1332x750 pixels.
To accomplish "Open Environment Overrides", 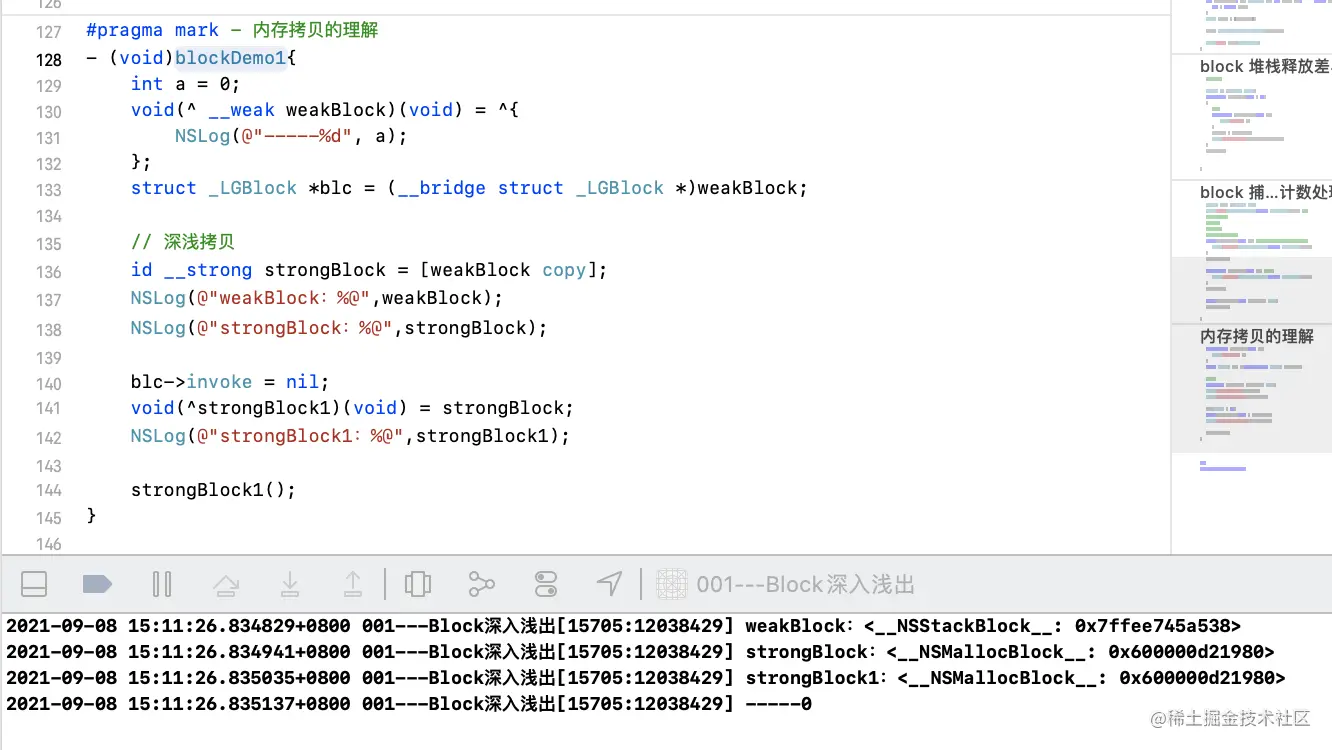I will point(546,583).
